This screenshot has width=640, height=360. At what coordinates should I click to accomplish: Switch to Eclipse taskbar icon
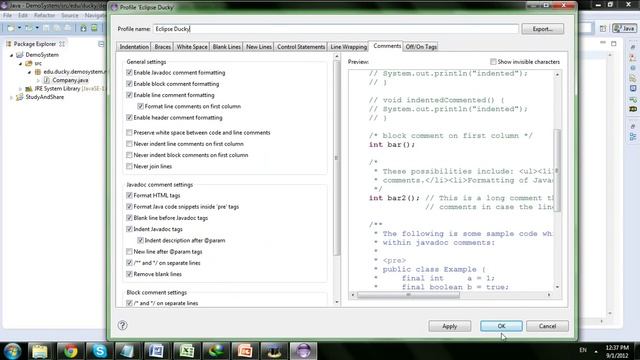pos(303,351)
